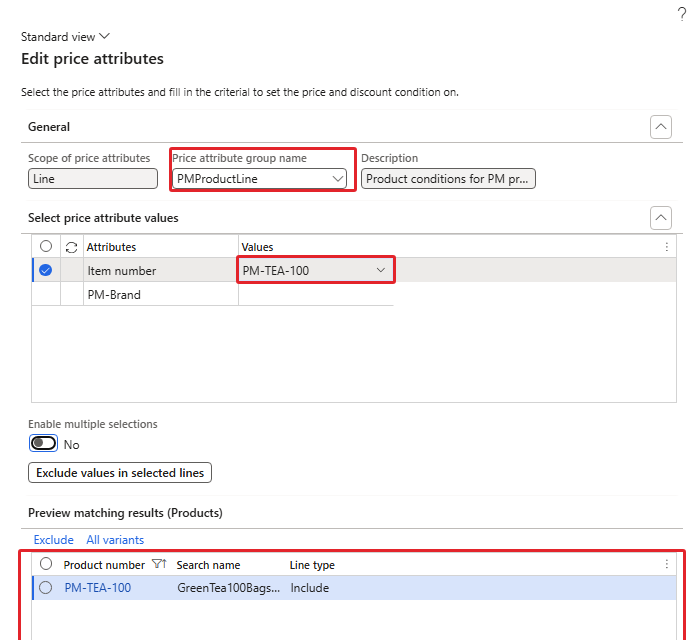Click the GreenTea100Bags search name cell
The width and height of the screenshot is (700, 640).
point(229,588)
